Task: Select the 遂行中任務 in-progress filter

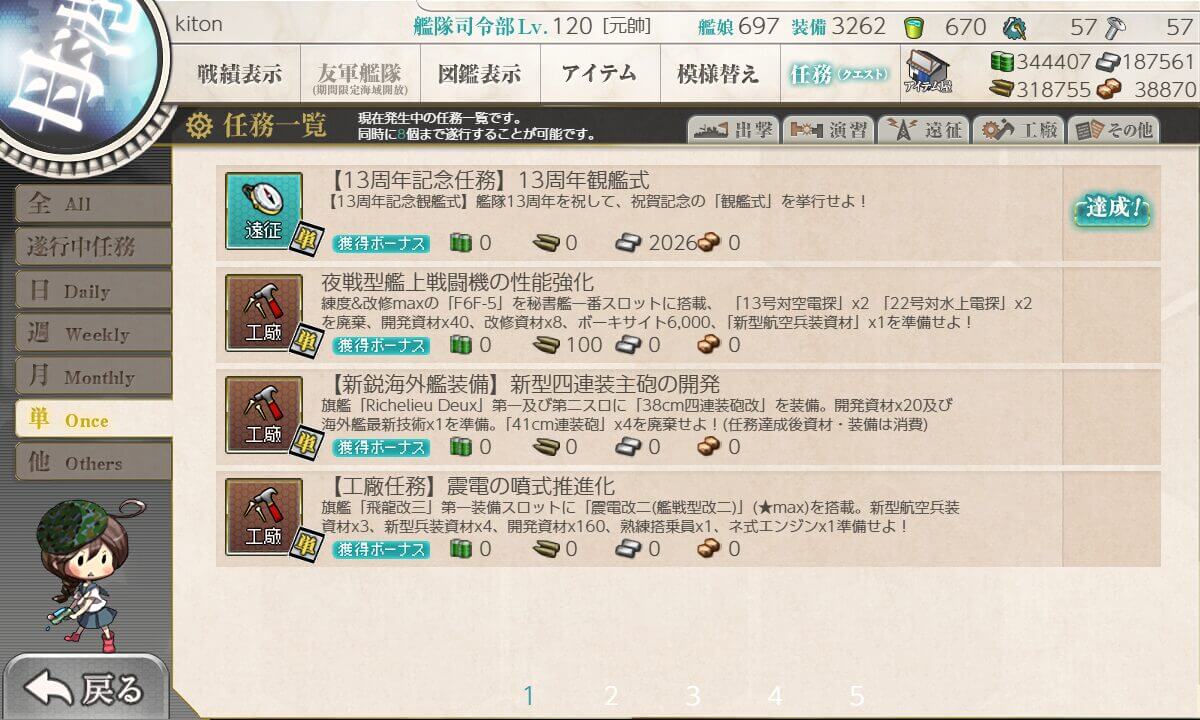Action: (x=92, y=247)
